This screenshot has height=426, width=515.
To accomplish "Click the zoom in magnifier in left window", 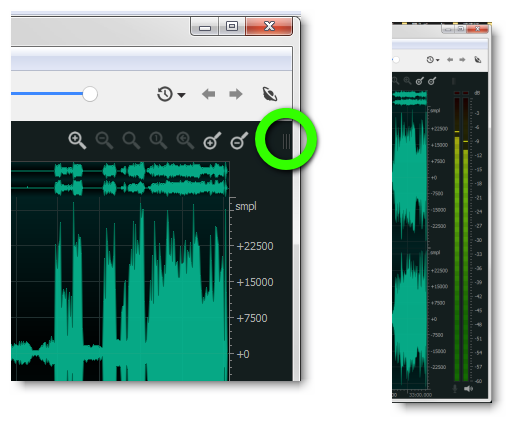I will click(x=77, y=140).
